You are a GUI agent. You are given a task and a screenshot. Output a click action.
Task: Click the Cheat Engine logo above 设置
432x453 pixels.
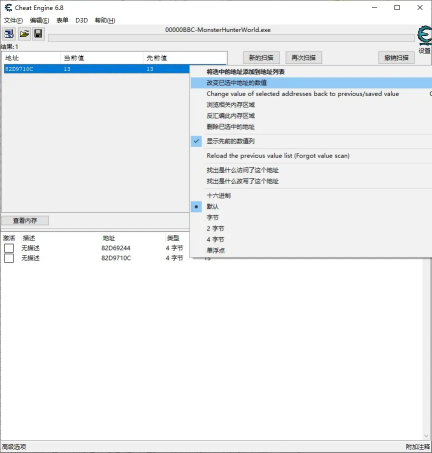tap(425, 35)
